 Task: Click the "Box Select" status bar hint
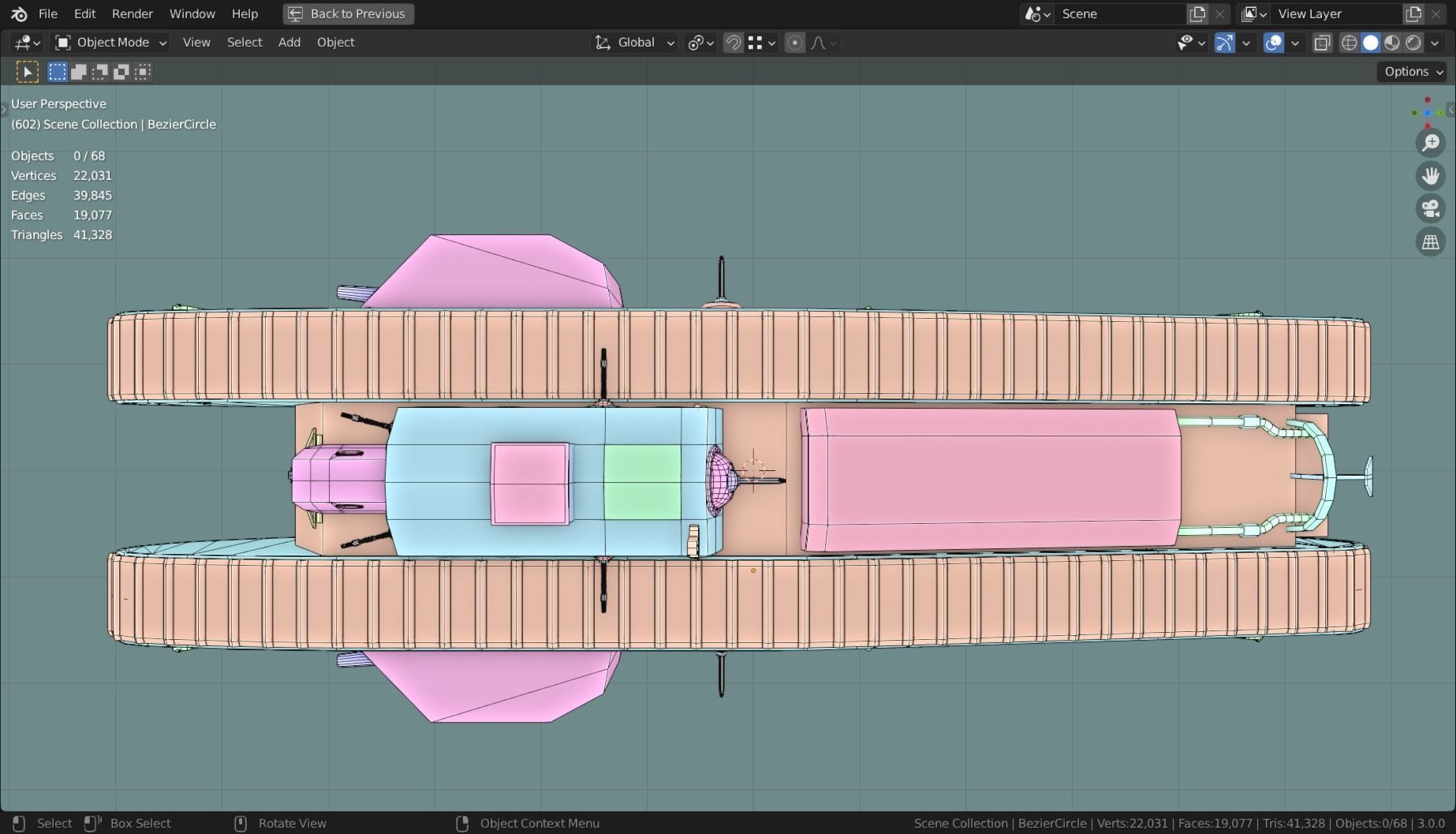140,824
